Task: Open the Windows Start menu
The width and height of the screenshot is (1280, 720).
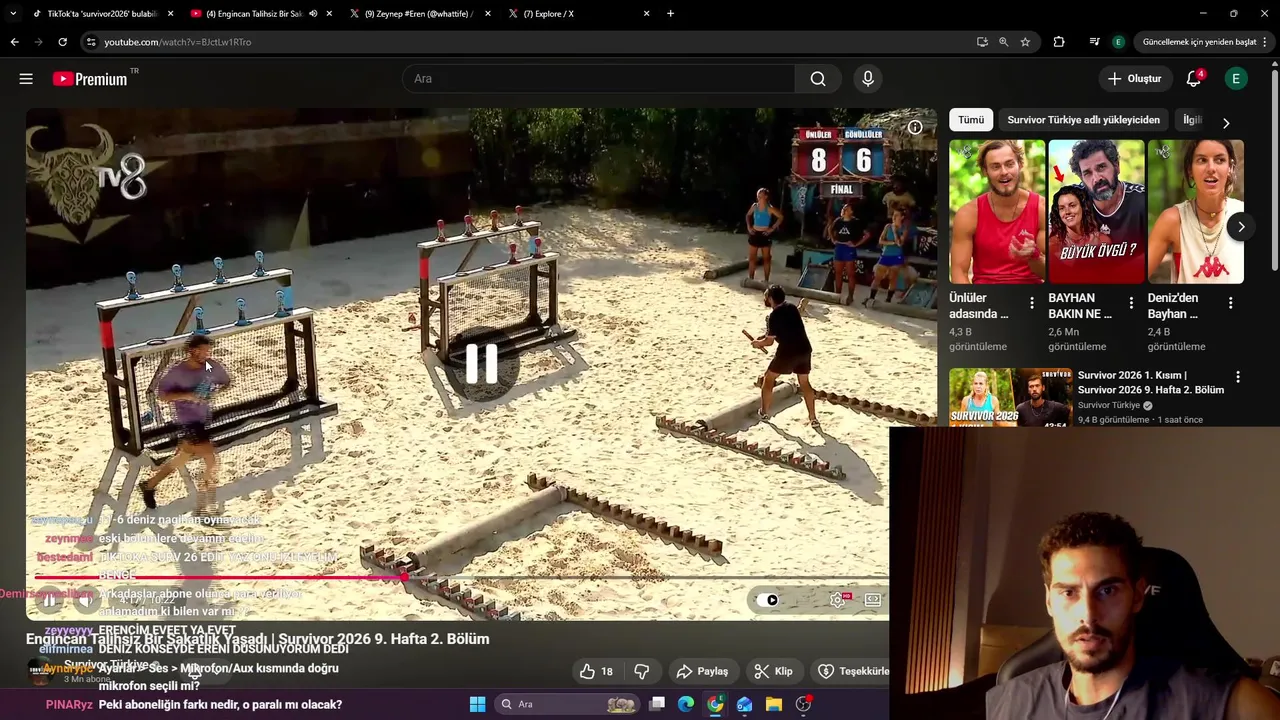Action: [477, 704]
